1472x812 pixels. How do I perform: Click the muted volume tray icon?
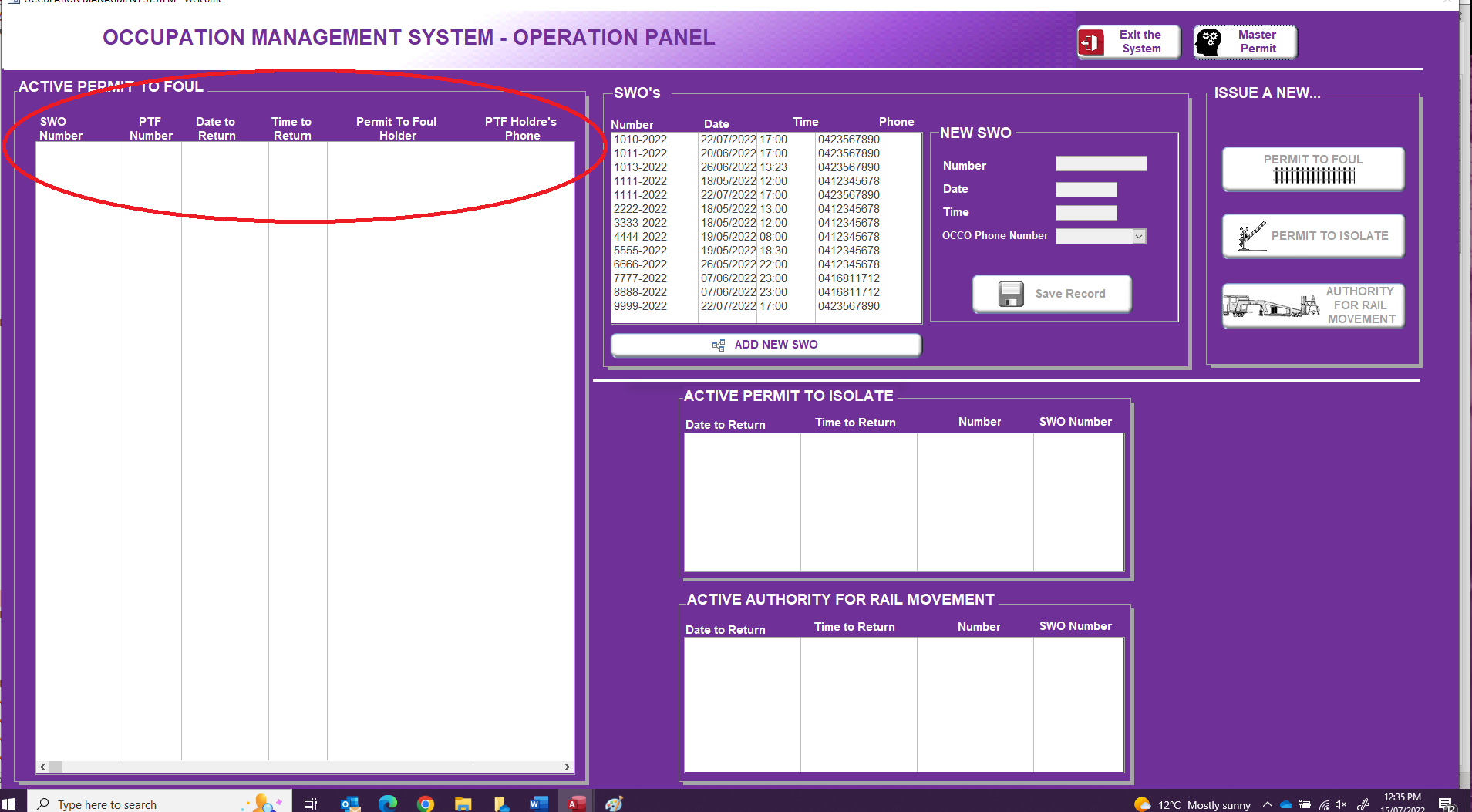coord(1341,804)
